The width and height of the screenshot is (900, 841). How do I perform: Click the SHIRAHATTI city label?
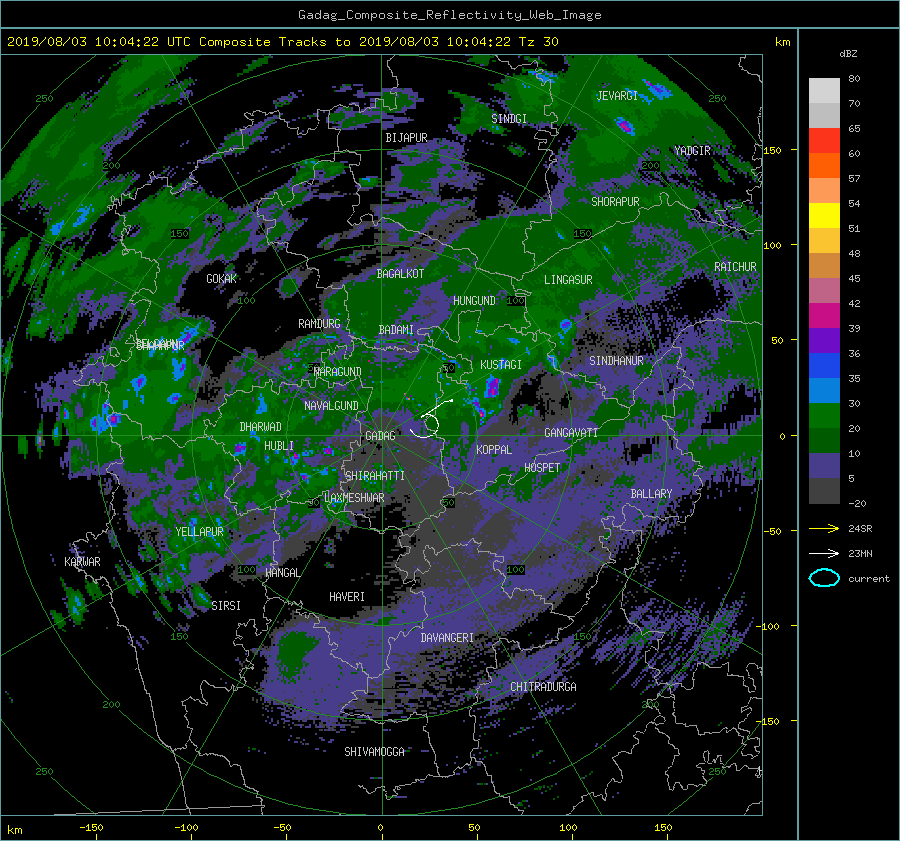[375, 475]
